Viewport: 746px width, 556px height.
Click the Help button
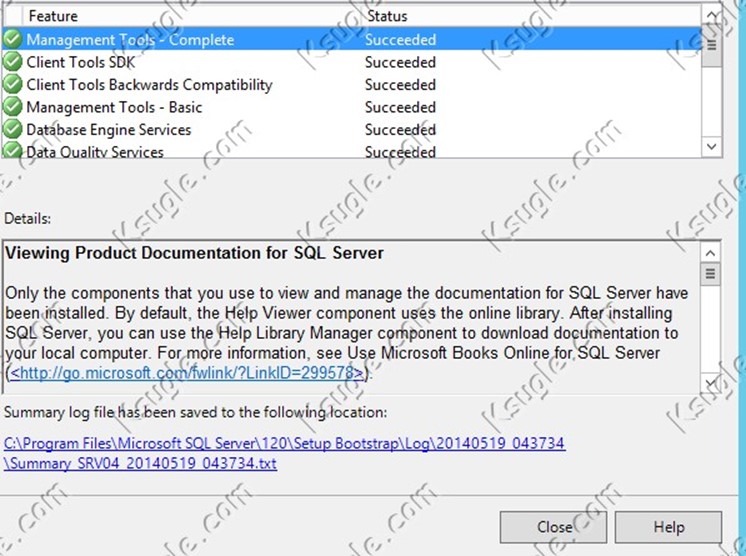point(668,527)
